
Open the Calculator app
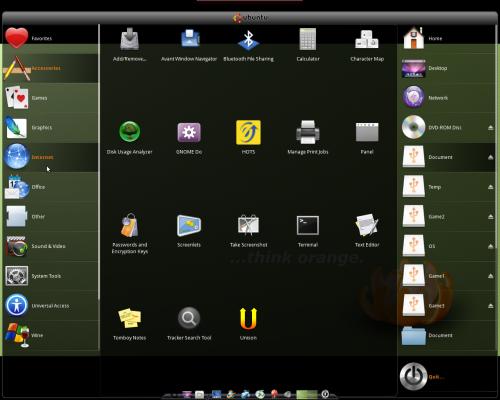308,45
